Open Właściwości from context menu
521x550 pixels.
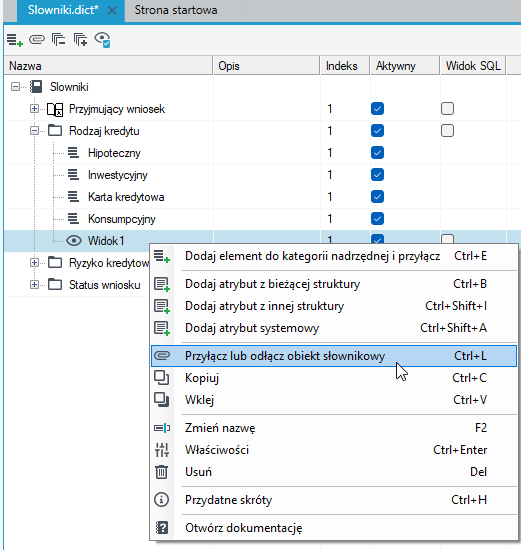click(x=334, y=450)
